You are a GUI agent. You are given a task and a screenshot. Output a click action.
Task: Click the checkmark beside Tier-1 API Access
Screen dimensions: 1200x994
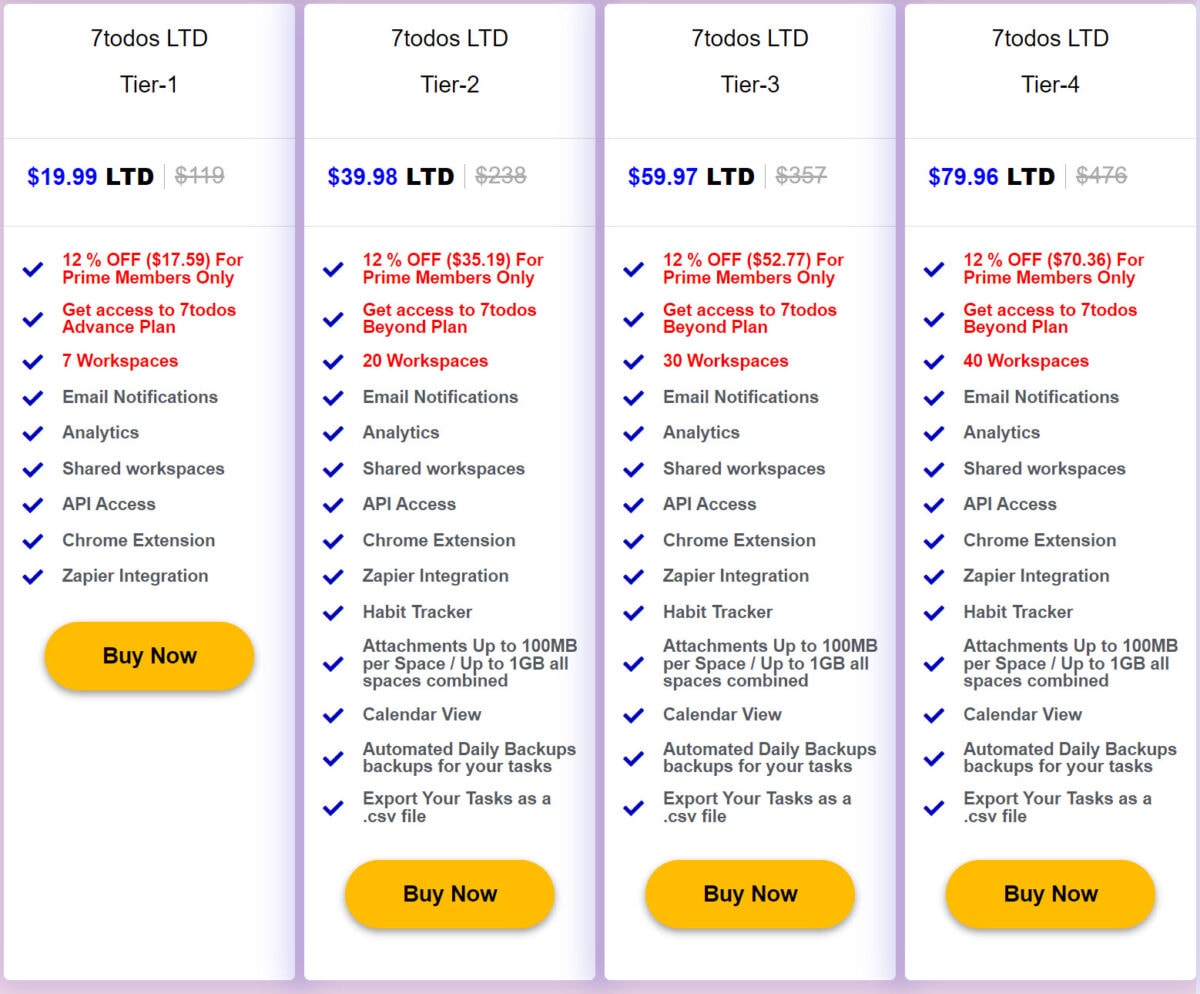point(32,504)
